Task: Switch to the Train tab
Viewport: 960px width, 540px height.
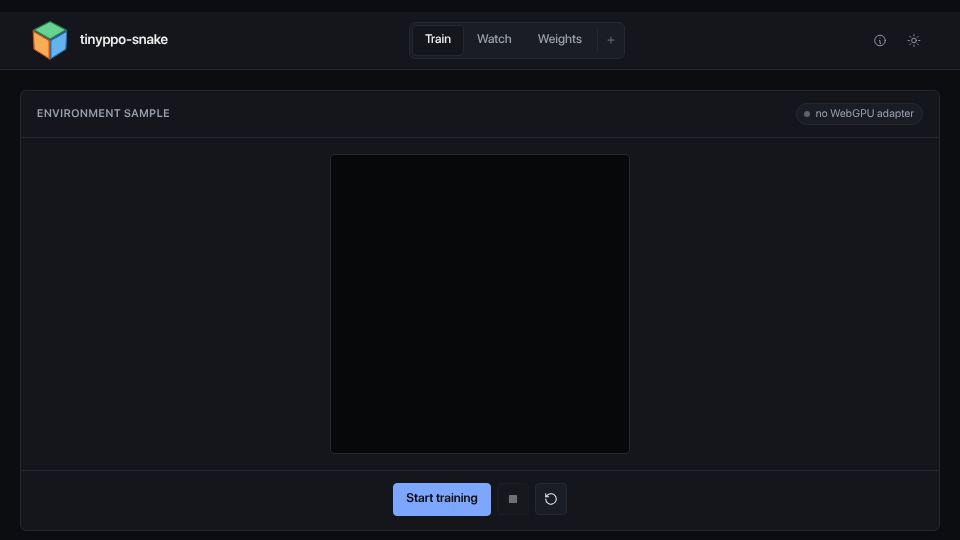Action: point(438,39)
